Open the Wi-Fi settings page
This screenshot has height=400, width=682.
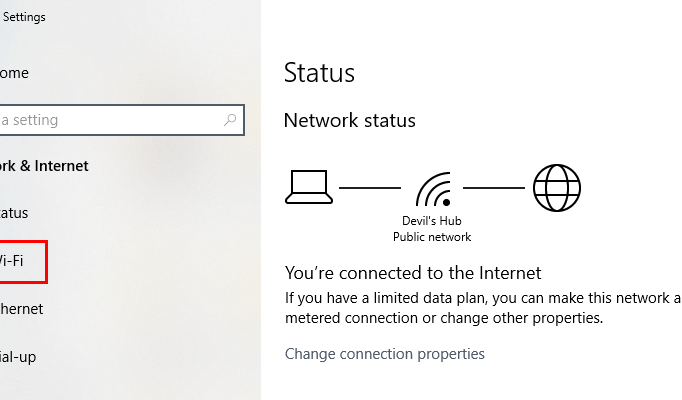[11, 261]
